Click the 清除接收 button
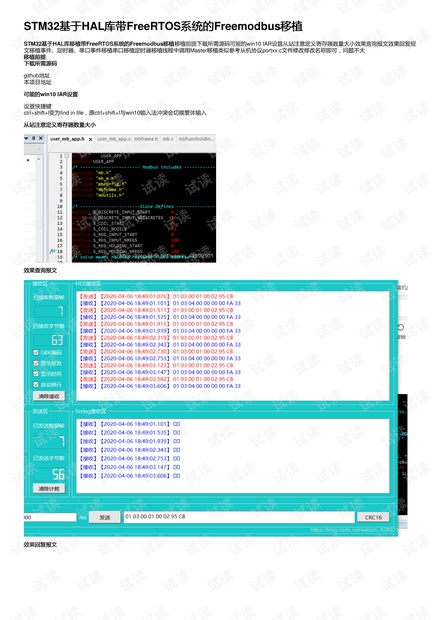This screenshot has height=620, width=440. (49, 396)
